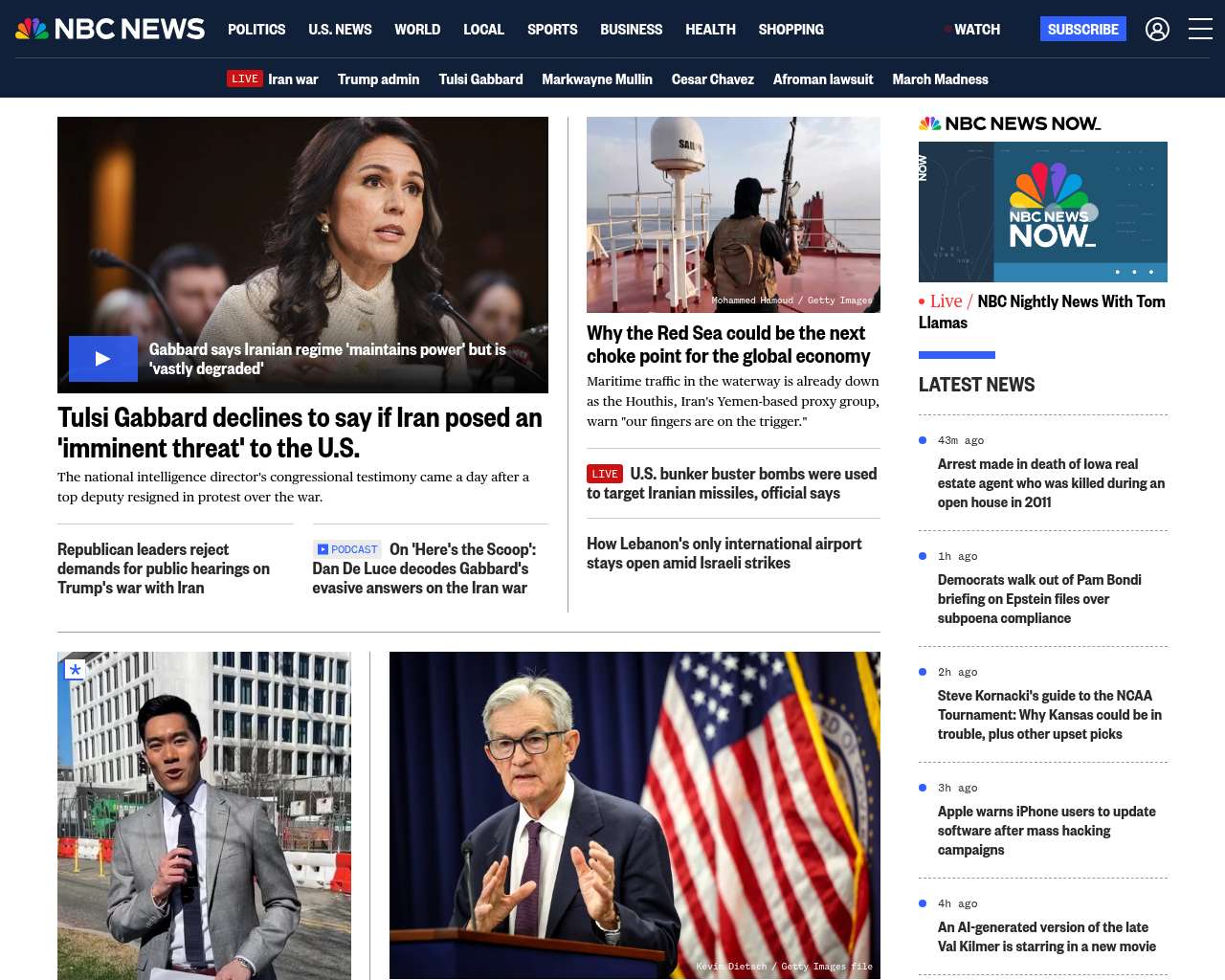Image resolution: width=1225 pixels, height=980 pixels.
Task: Open the Local news section
Action: pyautogui.click(x=483, y=30)
